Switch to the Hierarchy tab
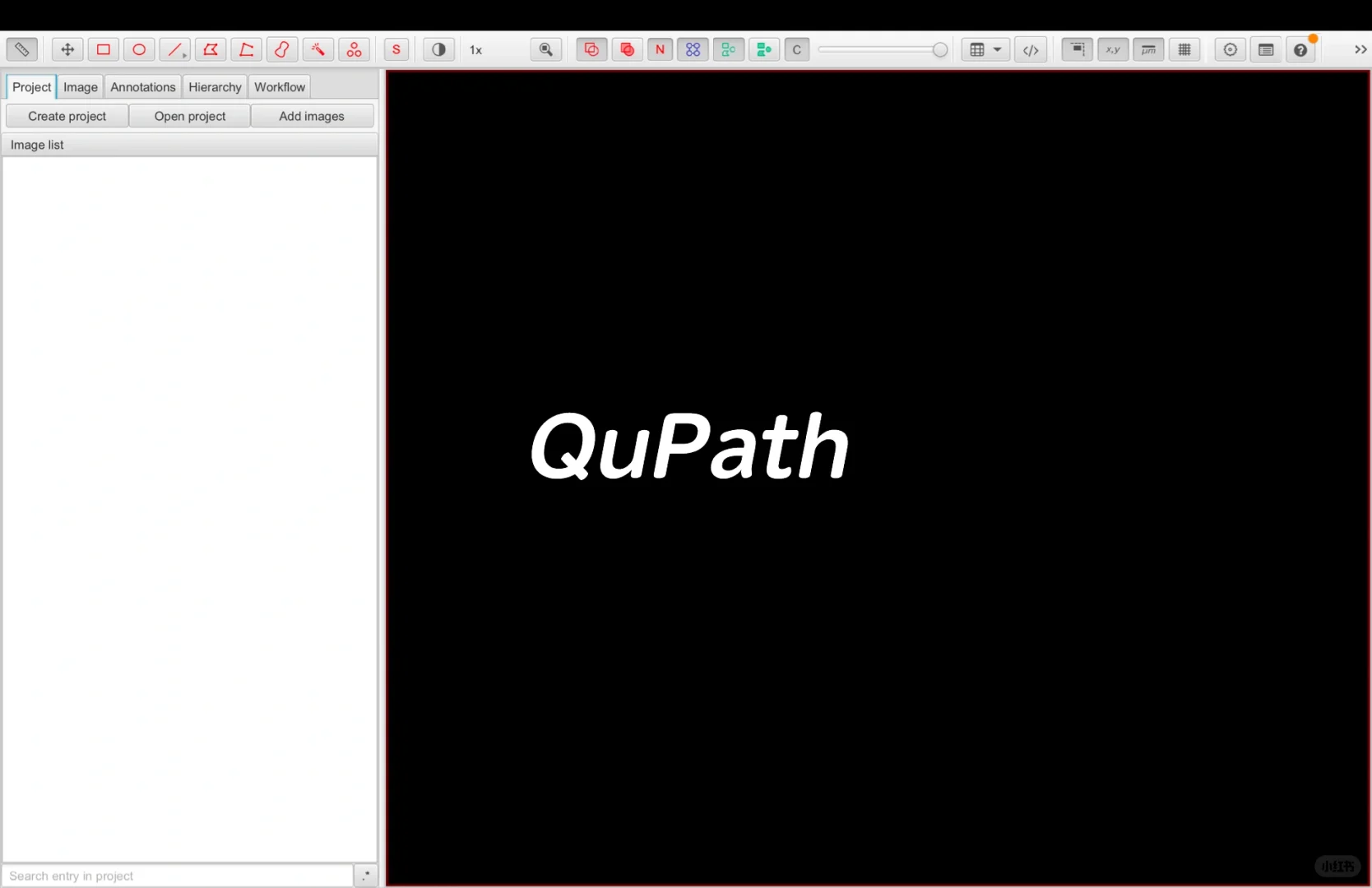The height and width of the screenshot is (888, 1372). click(215, 87)
